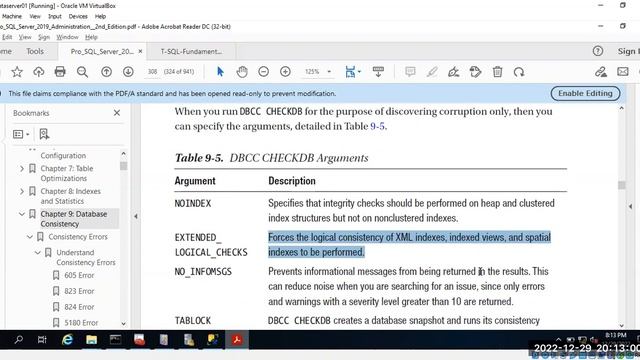Open File Explorer from taskbar

click(91, 340)
